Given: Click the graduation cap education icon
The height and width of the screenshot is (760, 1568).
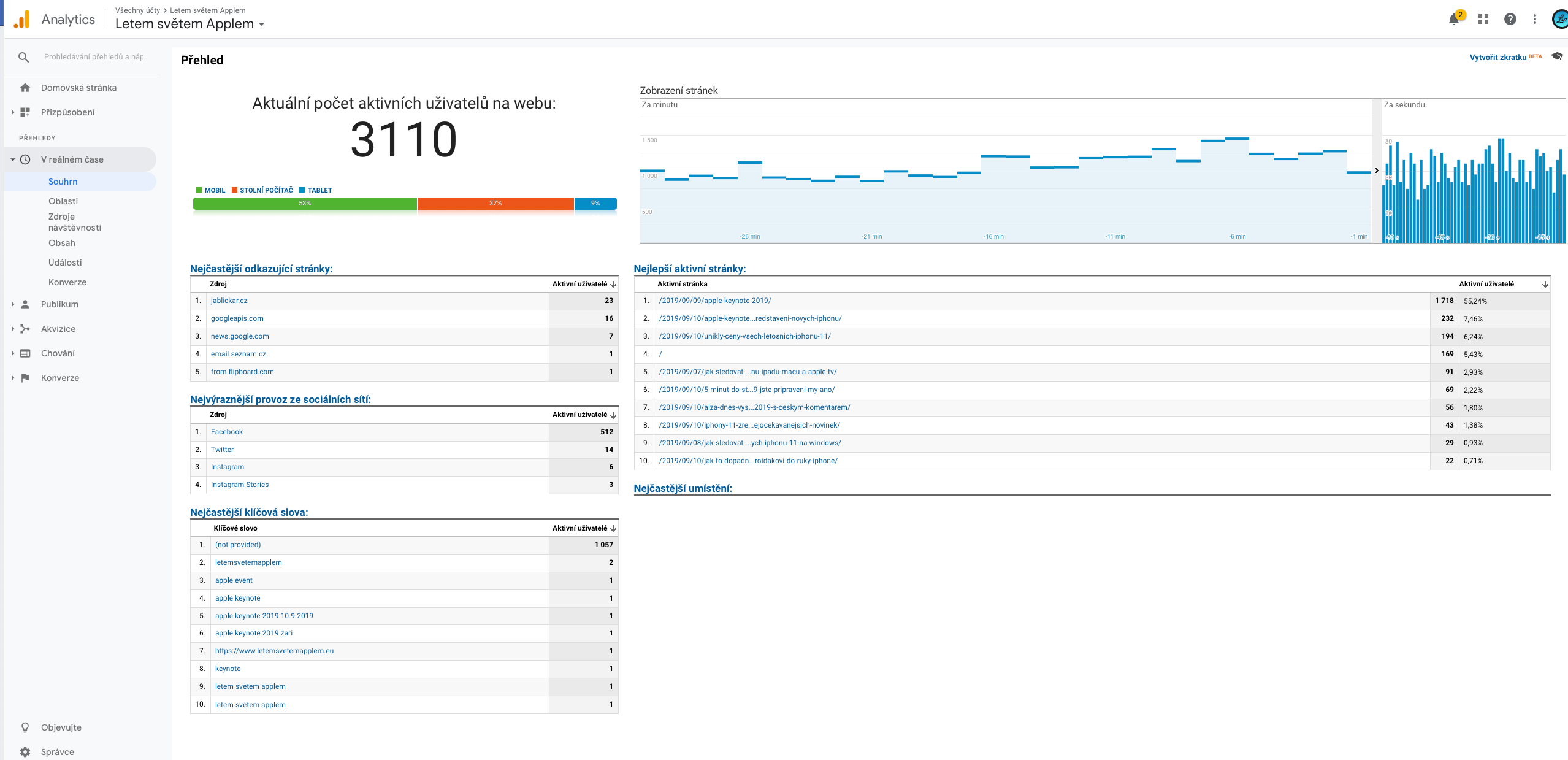Looking at the screenshot, I should [1557, 56].
